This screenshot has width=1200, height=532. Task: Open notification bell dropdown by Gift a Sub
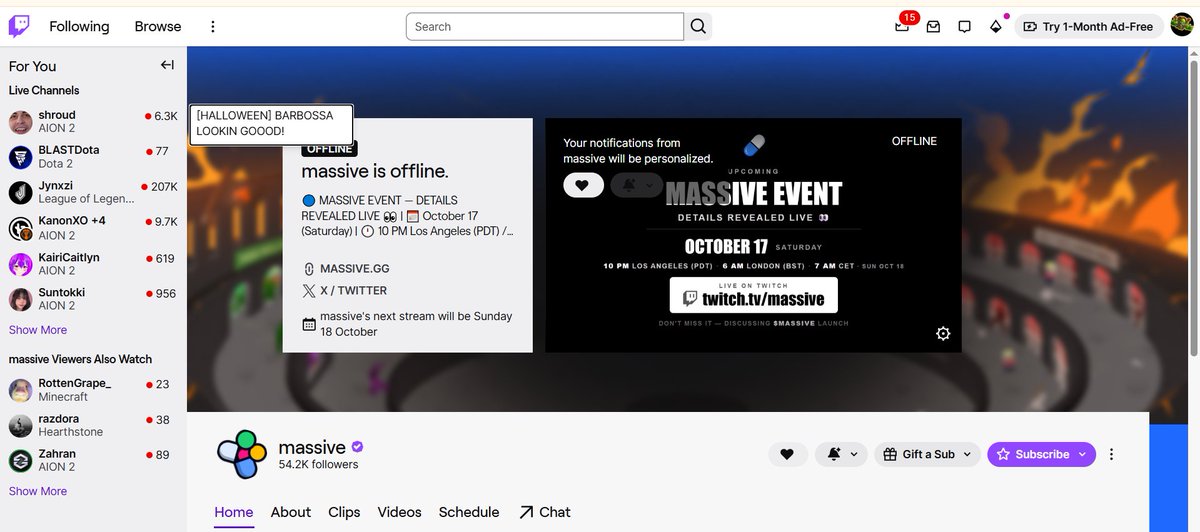tap(841, 454)
